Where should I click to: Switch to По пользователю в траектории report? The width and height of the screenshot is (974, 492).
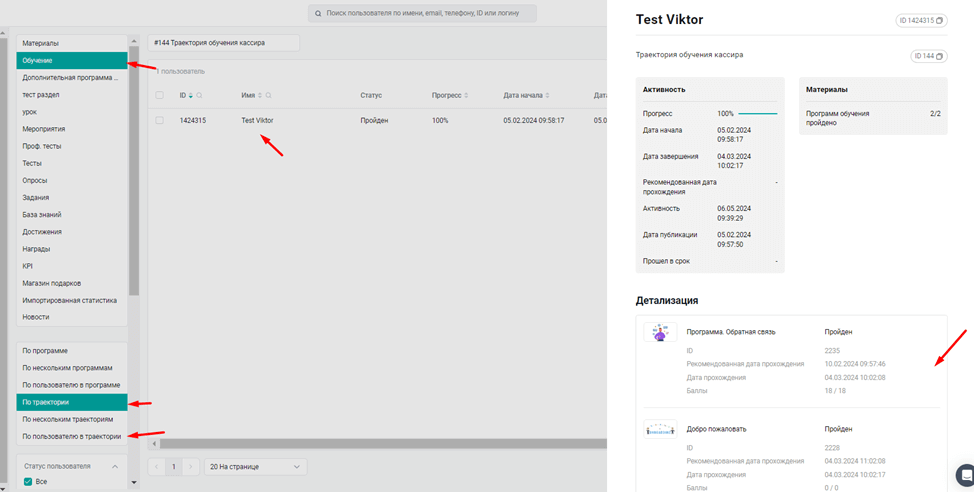[x=72, y=436]
